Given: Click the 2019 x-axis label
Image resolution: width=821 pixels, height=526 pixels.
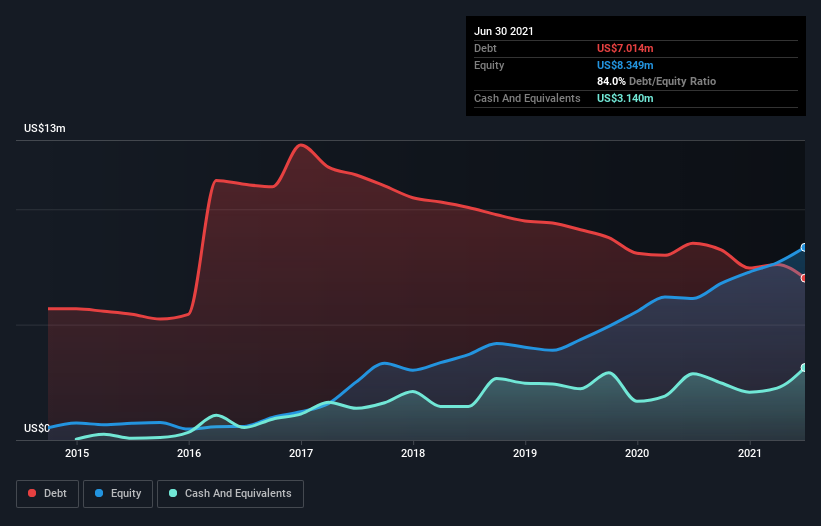Looking at the screenshot, I should pos(525,453).
